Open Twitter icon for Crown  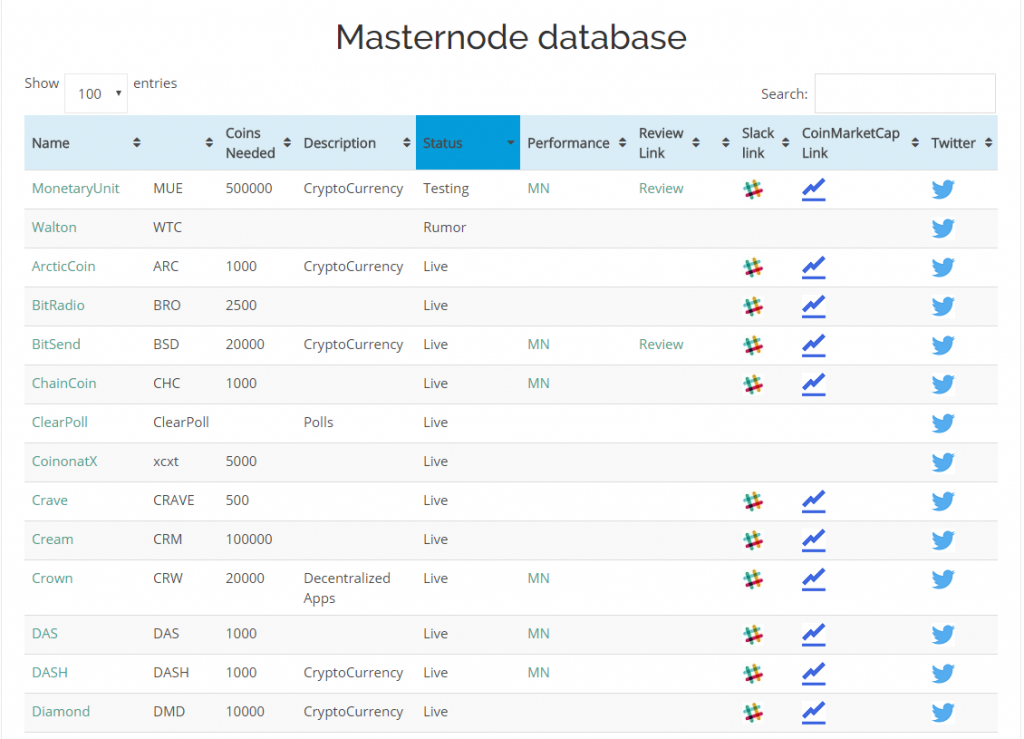943,579
